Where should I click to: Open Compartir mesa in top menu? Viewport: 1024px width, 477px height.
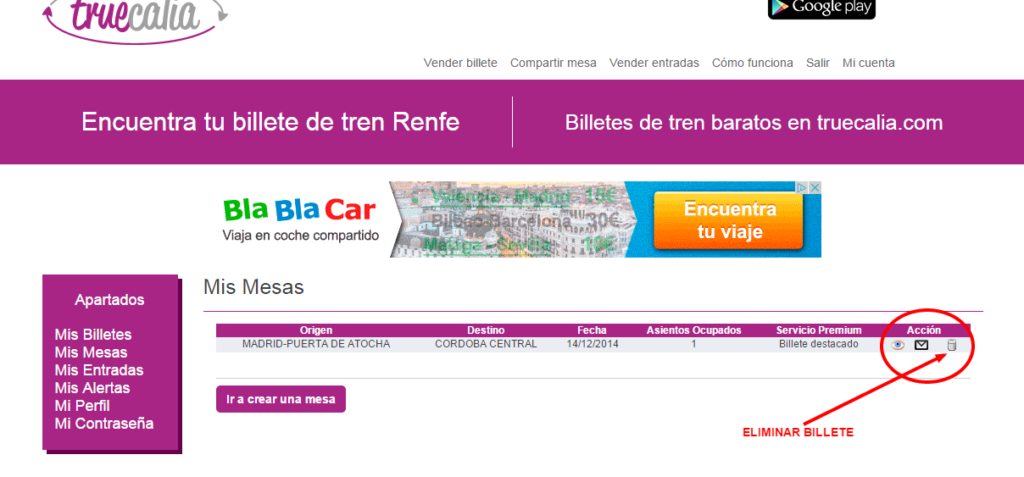[553, 62]
